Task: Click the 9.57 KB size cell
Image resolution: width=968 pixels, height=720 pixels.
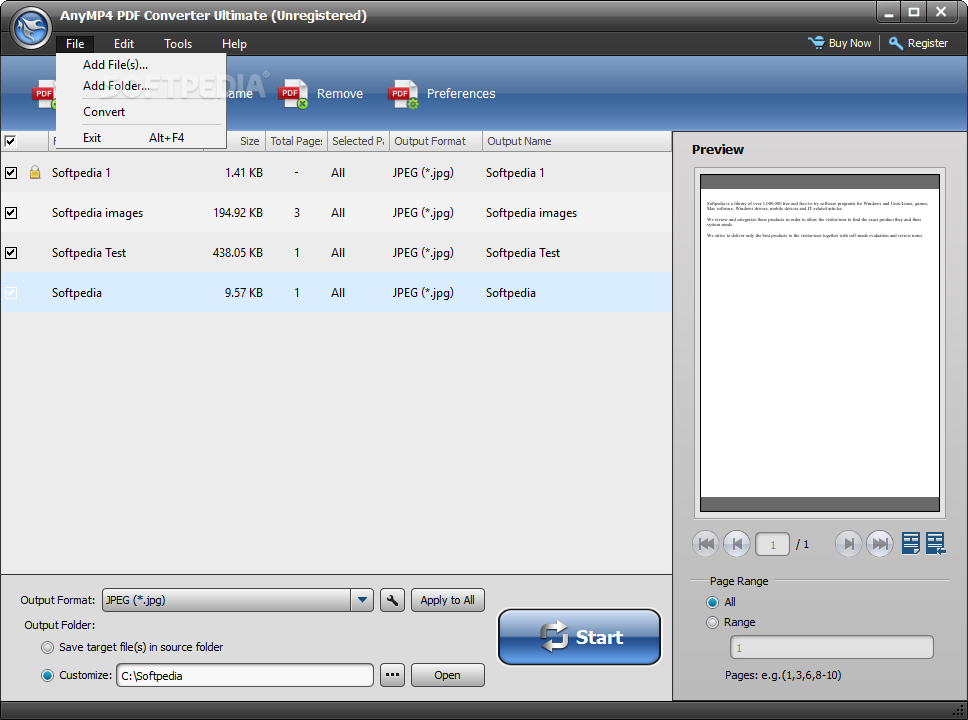Action: tap(244, 293)
